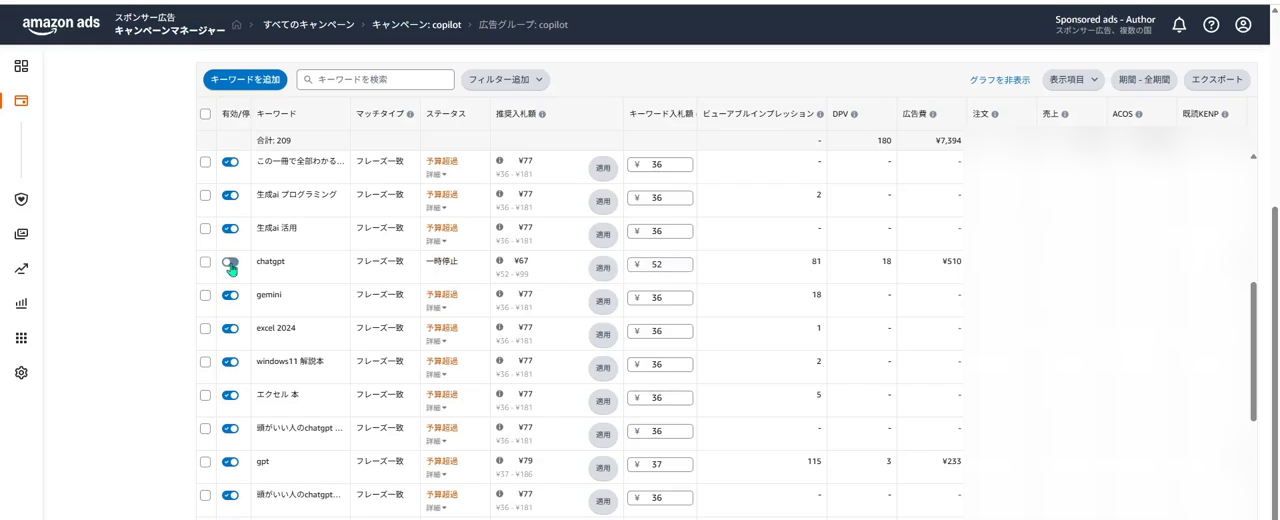Open the shield brand safety icon in sidebar
The width and height of the screenshot is (1280, 520).
(x=21, y=199)
